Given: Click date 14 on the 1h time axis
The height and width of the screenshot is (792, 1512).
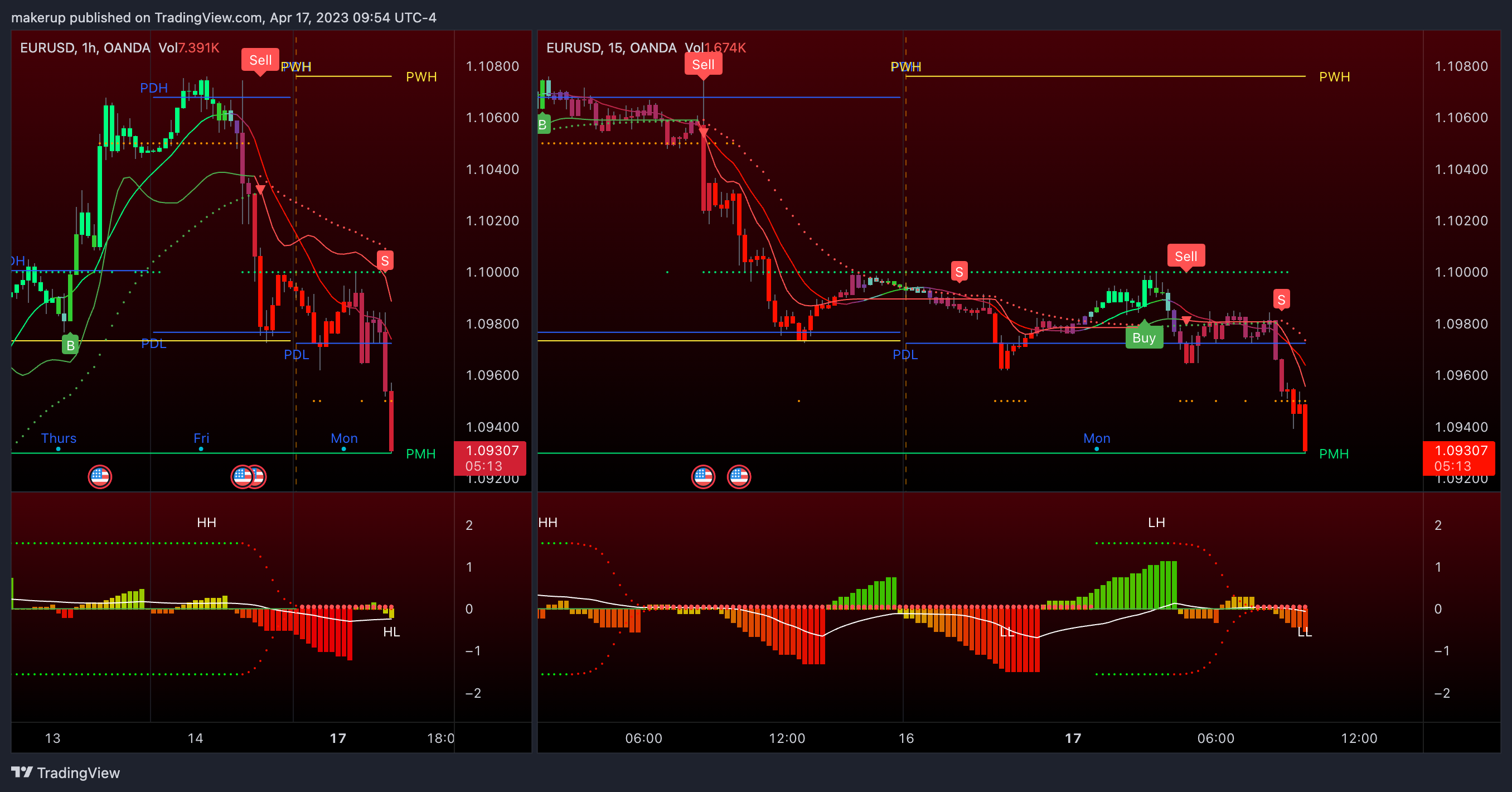Looking at the screenshot, I should (196, 738).
